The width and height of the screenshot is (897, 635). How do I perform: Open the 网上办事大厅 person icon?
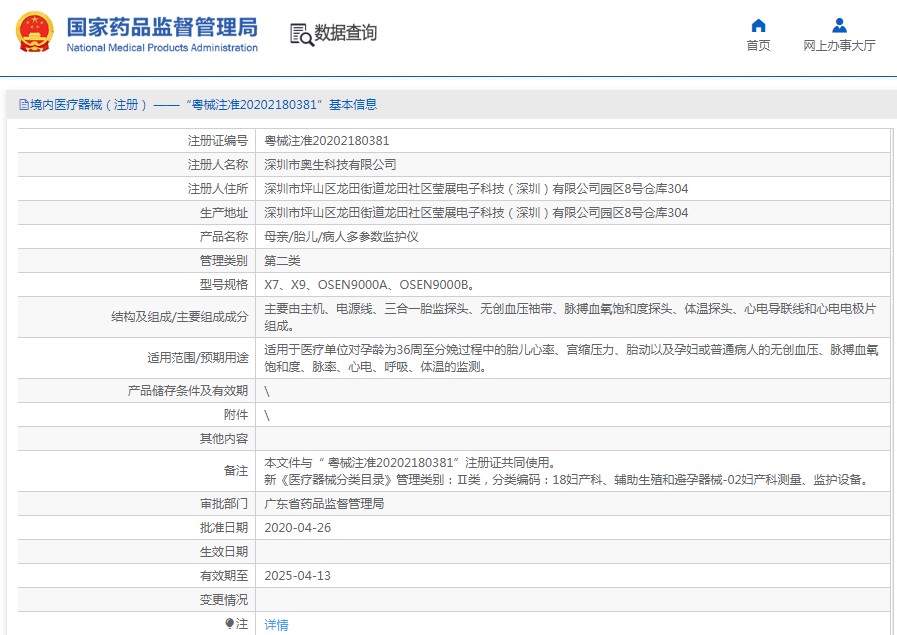coord(839,25)
